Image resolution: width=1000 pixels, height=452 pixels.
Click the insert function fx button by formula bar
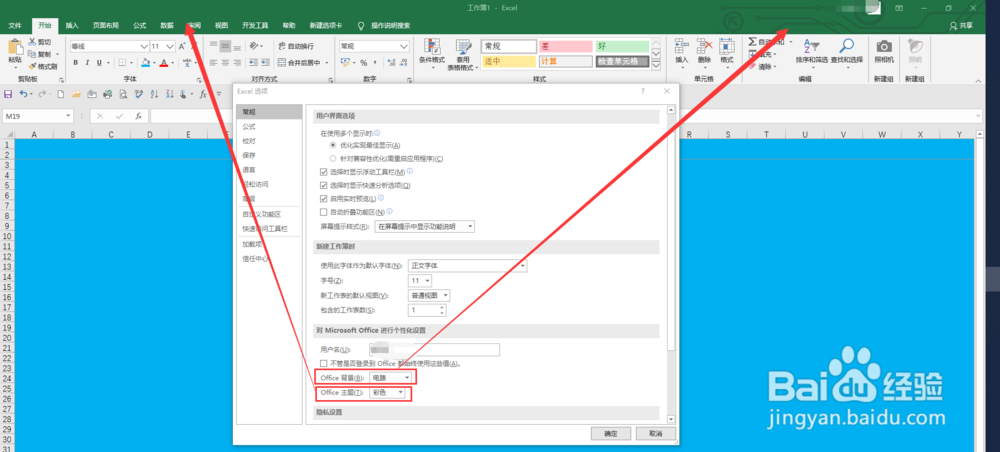(x=138, y=116)
